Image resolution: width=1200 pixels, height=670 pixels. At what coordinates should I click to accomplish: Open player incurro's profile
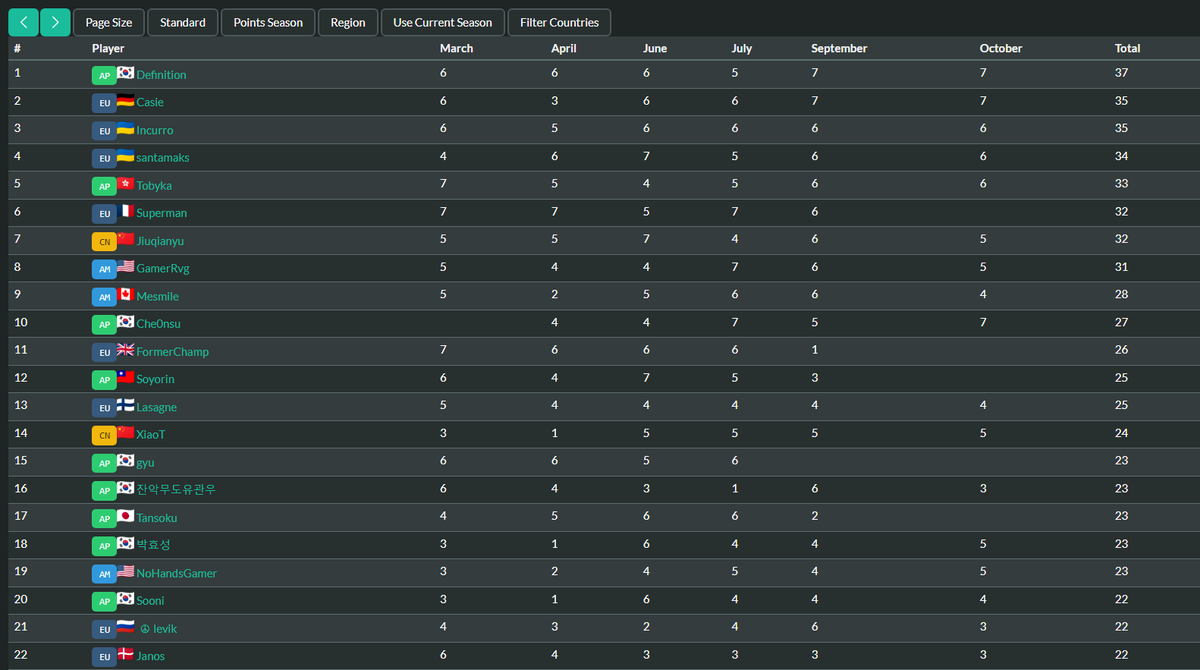pos(155,130)
